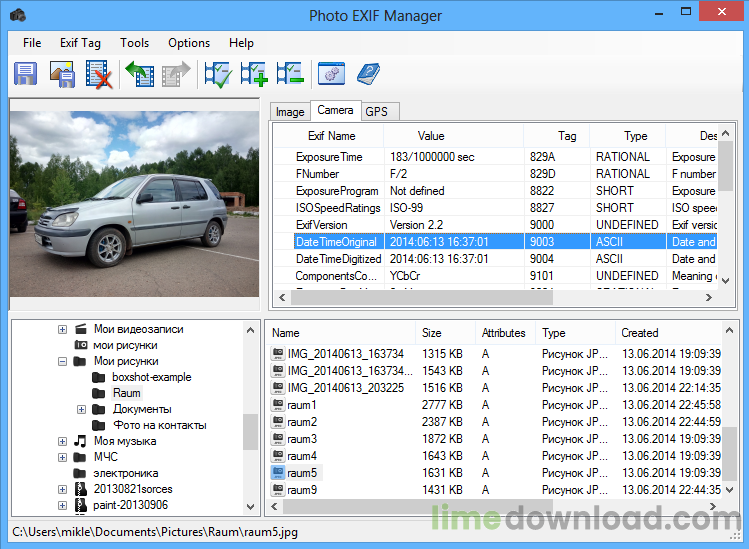Click the car photo preview image
749x549 pixels.
135,204
